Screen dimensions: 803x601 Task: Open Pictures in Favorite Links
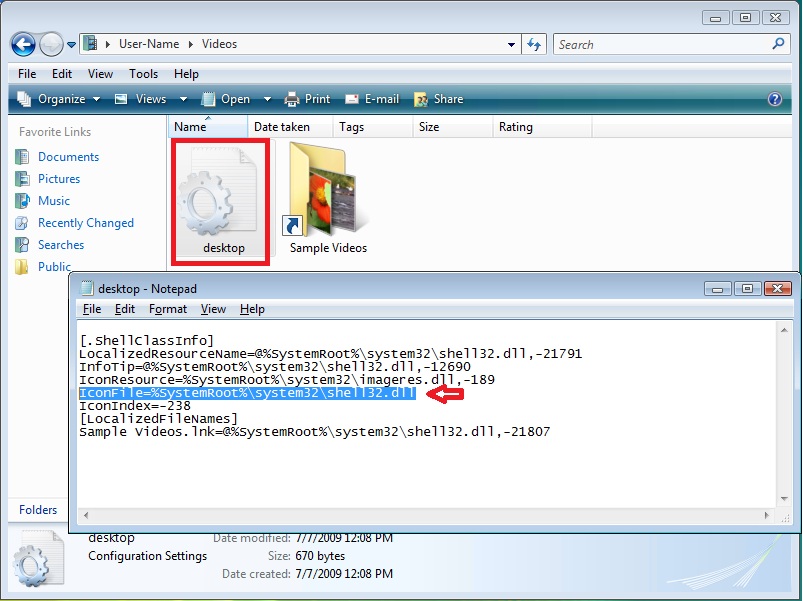point(59,179)
